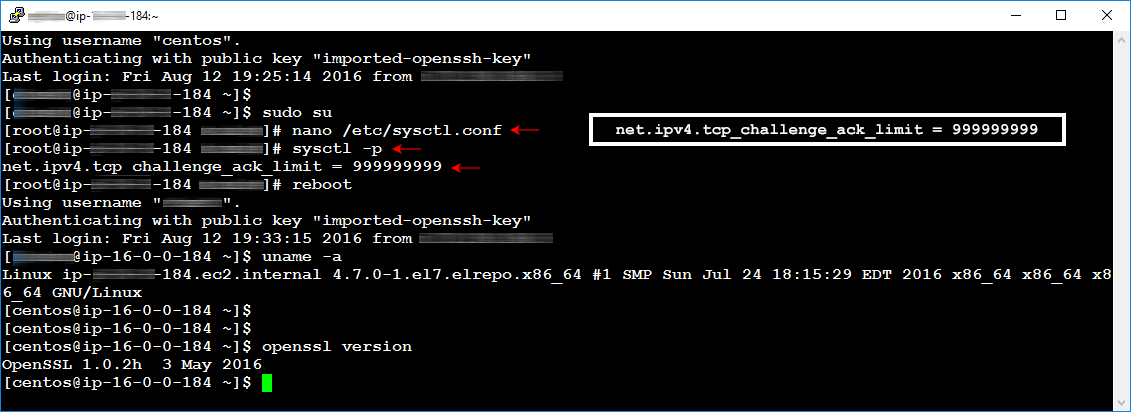
Task: Click the "sudo su" command text
Action: click(297, 112)
